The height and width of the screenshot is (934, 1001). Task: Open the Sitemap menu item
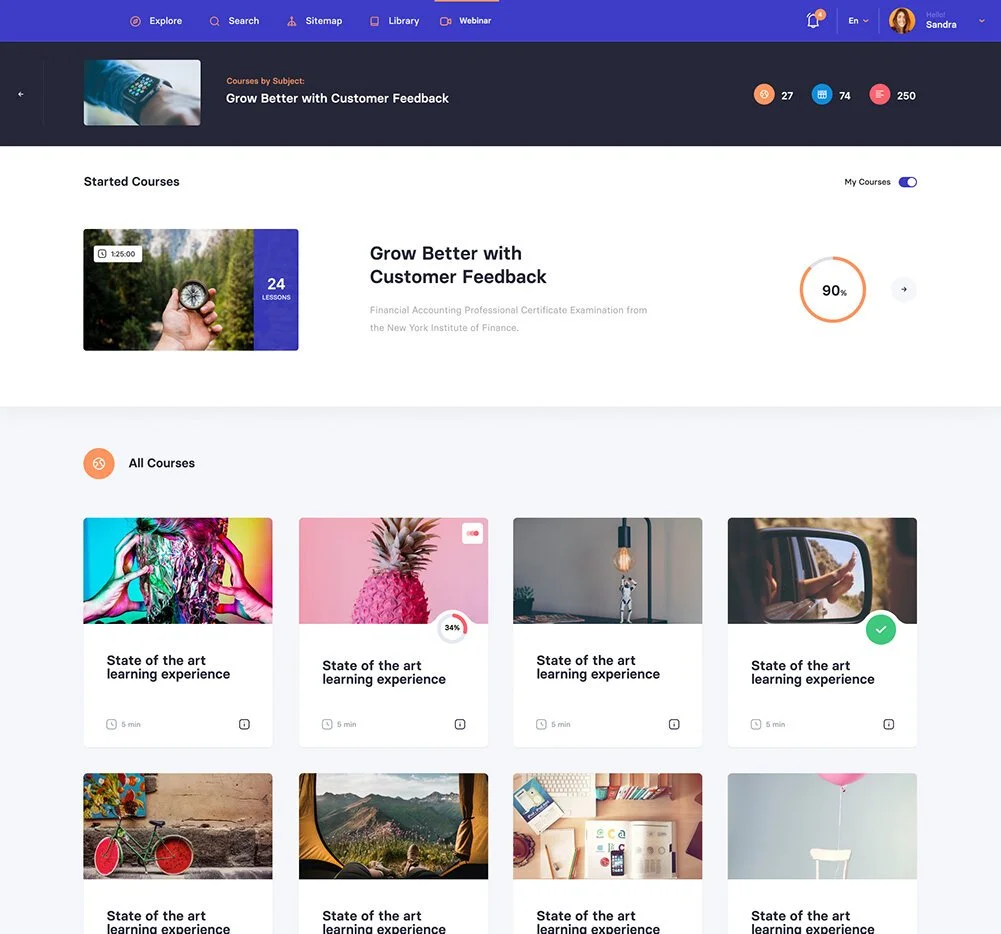pyautogui.click(x=315, y=21)
